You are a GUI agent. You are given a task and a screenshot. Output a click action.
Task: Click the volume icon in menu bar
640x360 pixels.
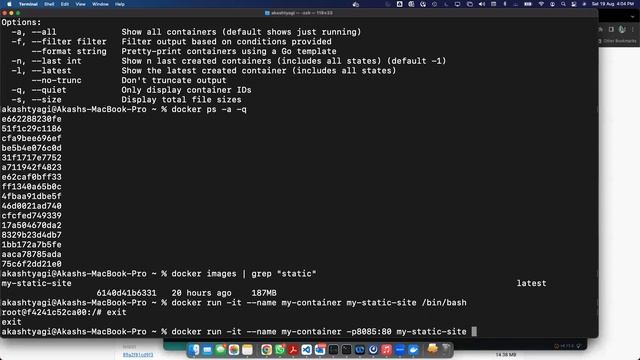click(x=482, y=4)
